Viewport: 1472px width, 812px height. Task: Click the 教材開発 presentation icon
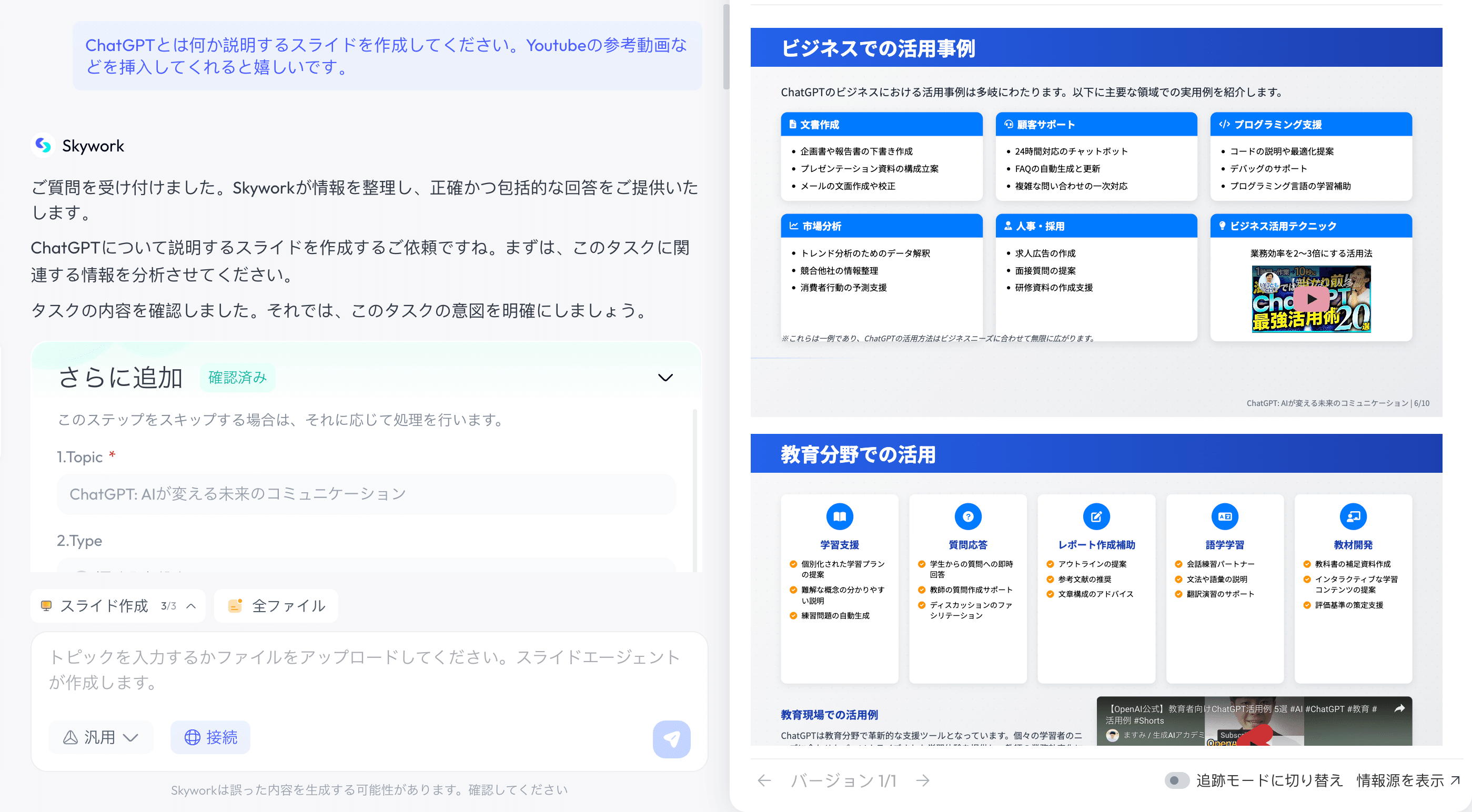point(1353,516)
